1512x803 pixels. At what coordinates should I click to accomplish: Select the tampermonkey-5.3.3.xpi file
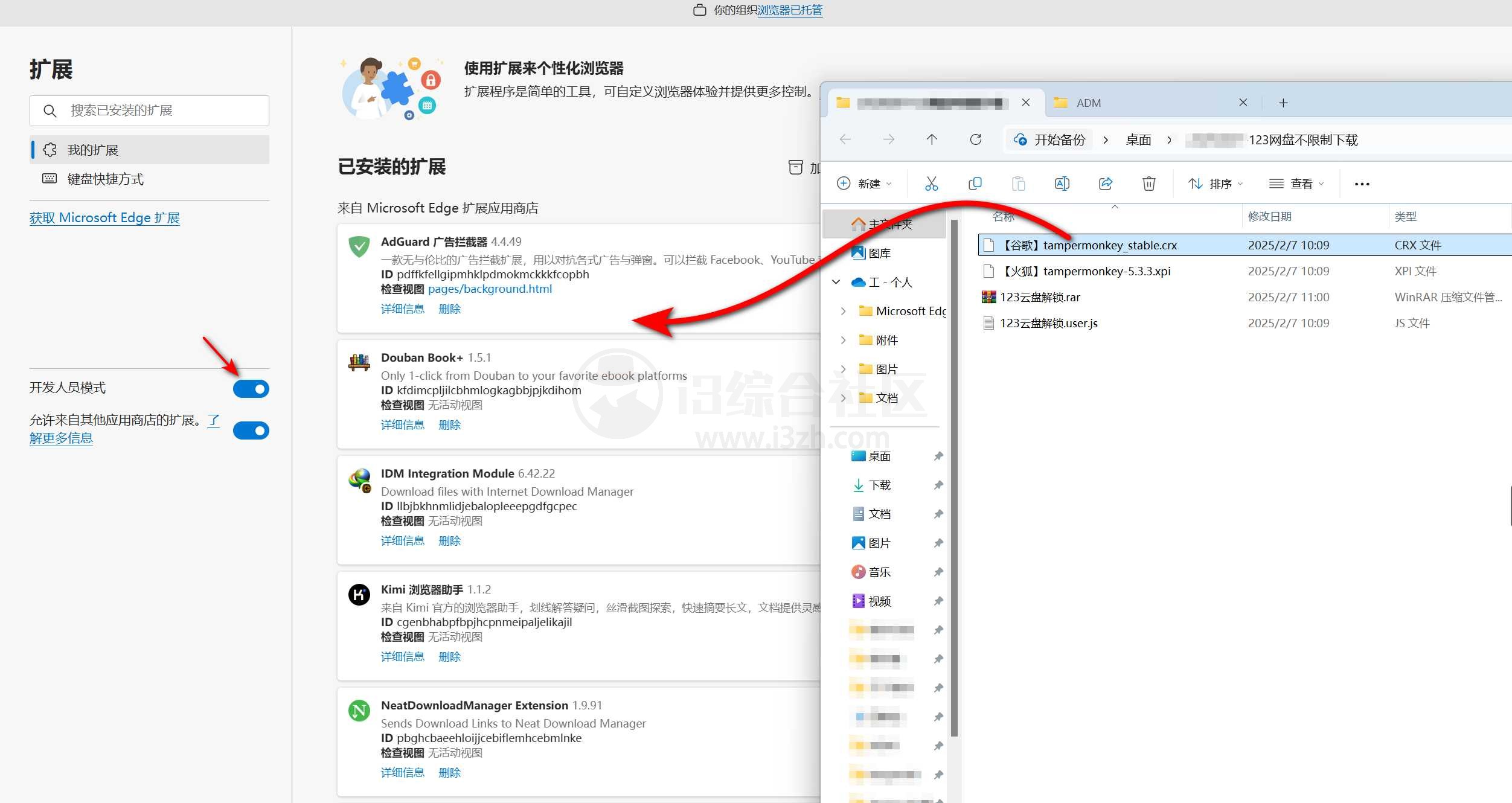(1244, 271)
